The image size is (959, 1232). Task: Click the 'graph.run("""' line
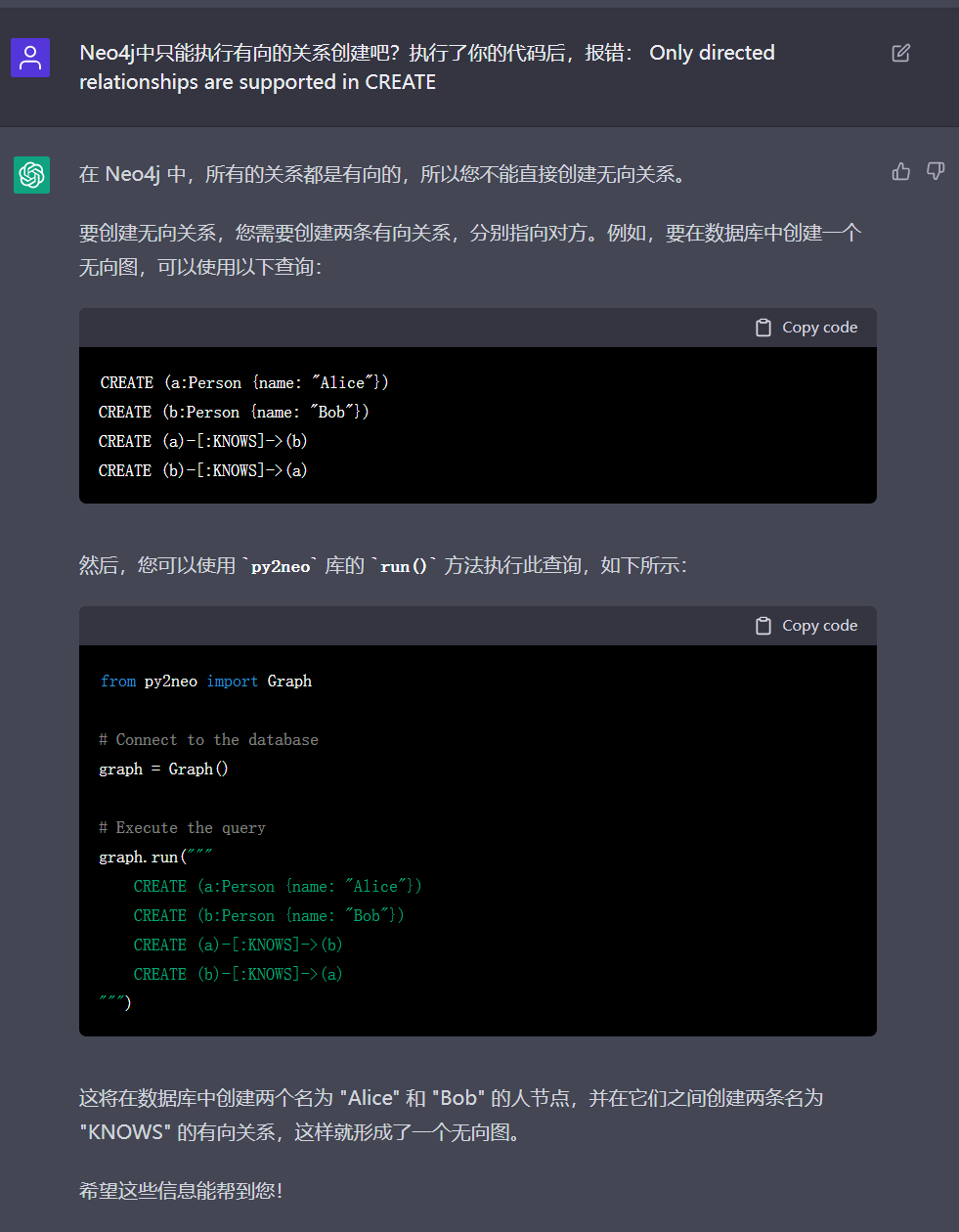[155, 857]
